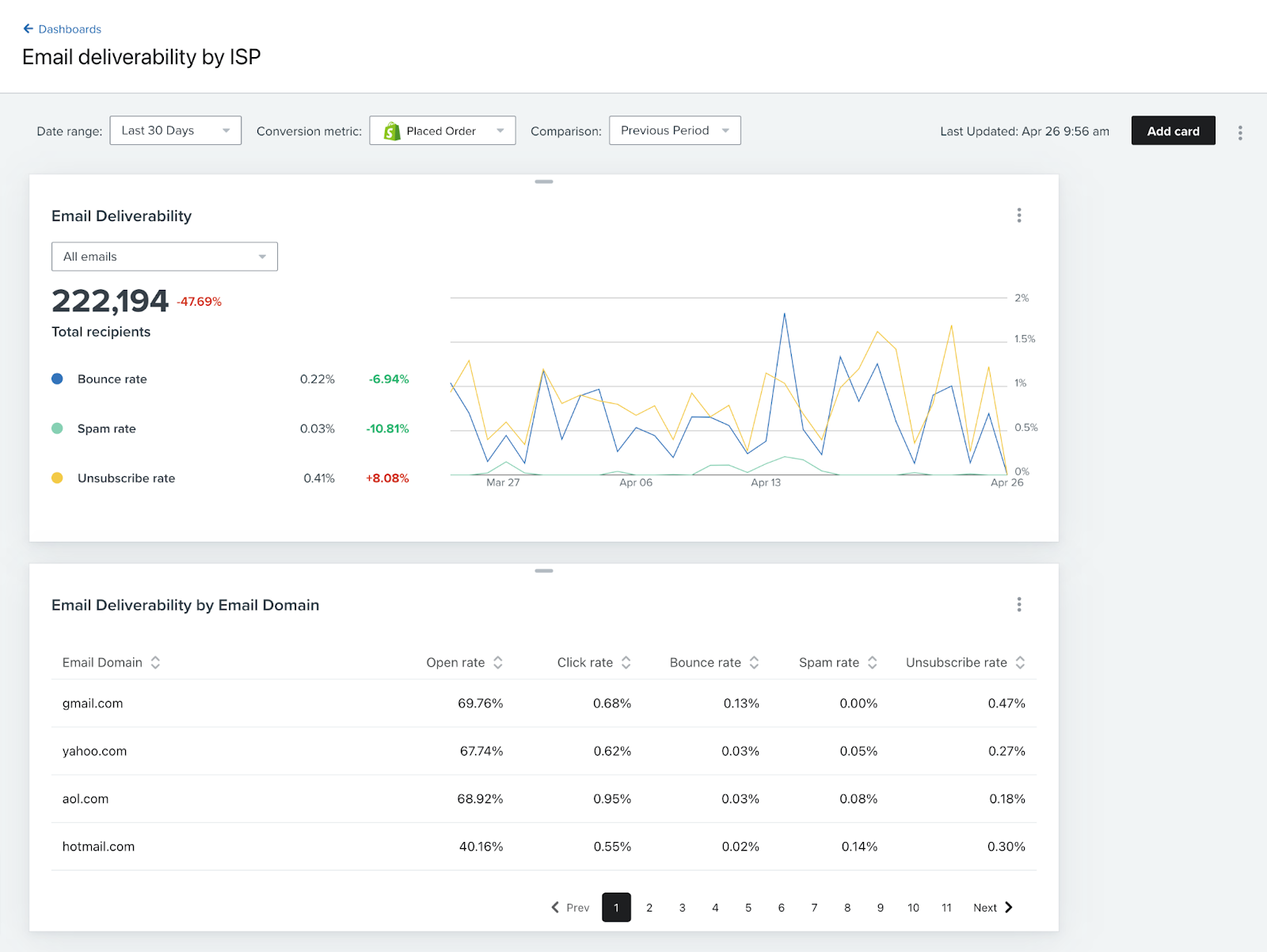This screenshot has height=952, width=1267.
Task: Go to Next page of domains
Action: click(x=993, y=908)
